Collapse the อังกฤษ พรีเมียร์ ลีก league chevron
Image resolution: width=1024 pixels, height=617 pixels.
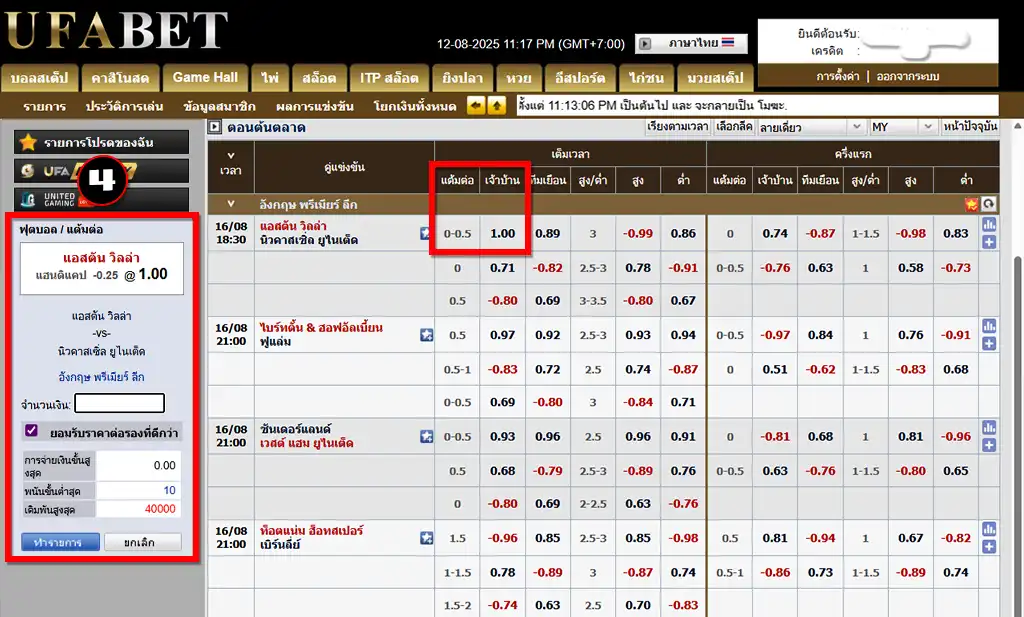pos(231,204)
